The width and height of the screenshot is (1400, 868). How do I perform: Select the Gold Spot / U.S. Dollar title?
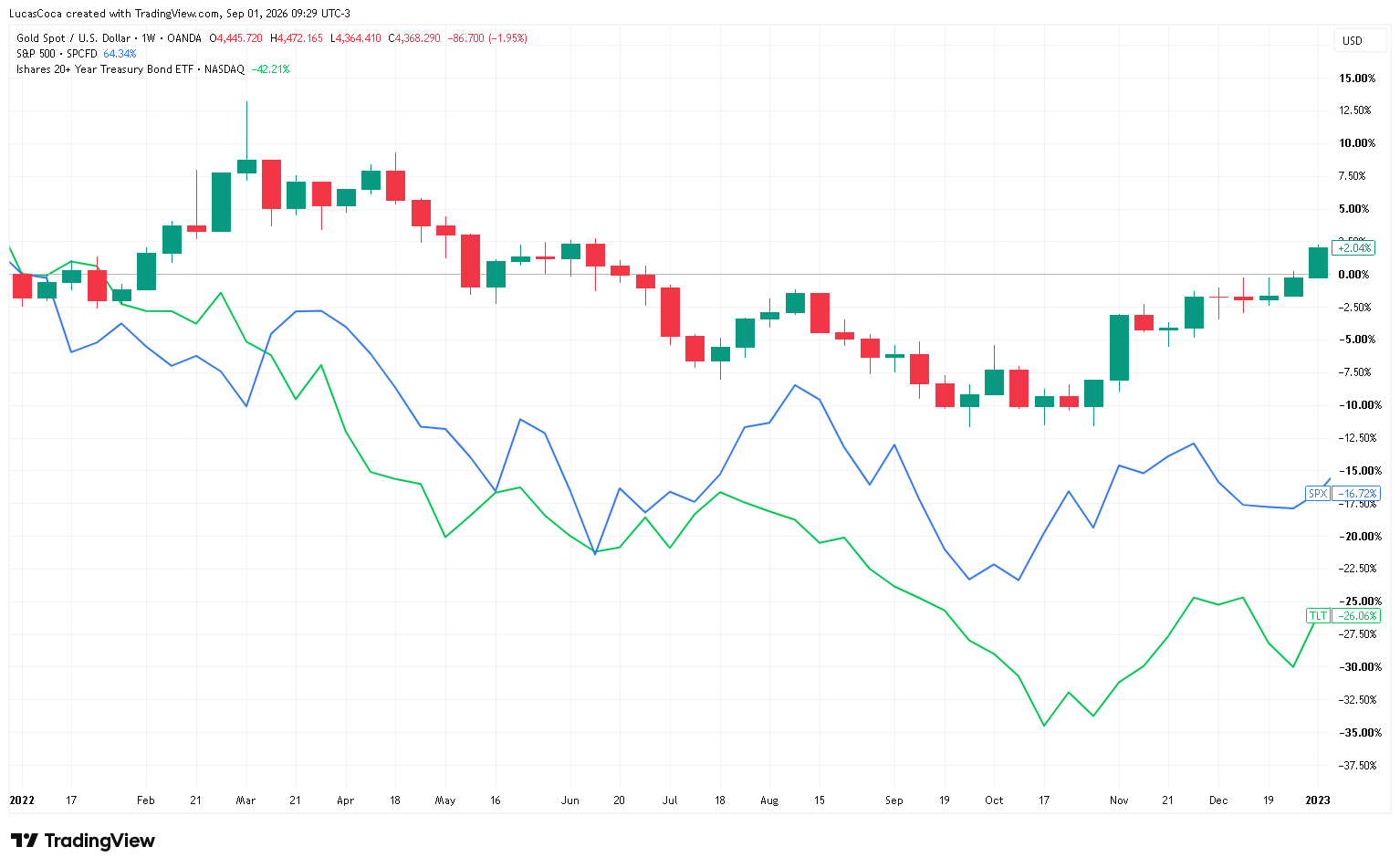tap(74, 38)
